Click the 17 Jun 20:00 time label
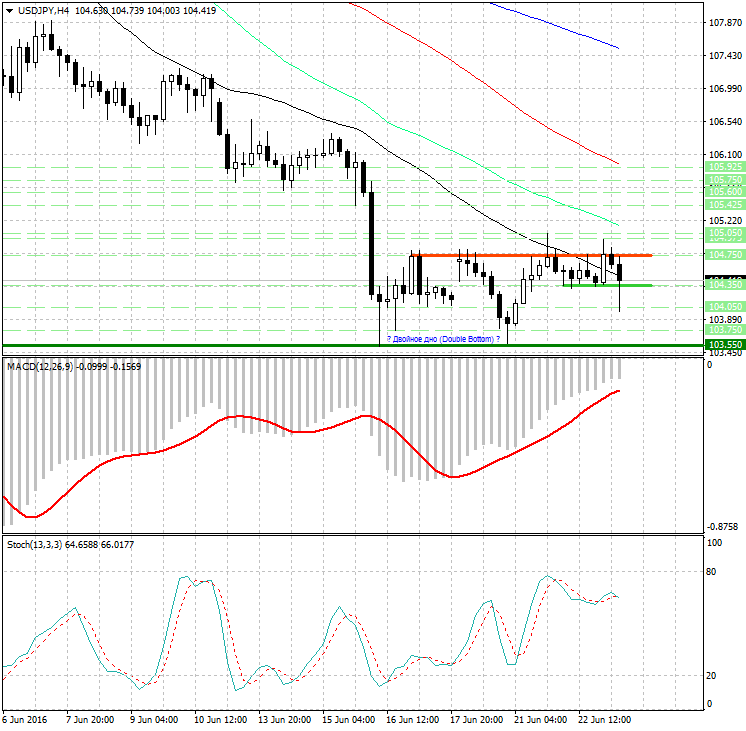 [x=476, y=719]
